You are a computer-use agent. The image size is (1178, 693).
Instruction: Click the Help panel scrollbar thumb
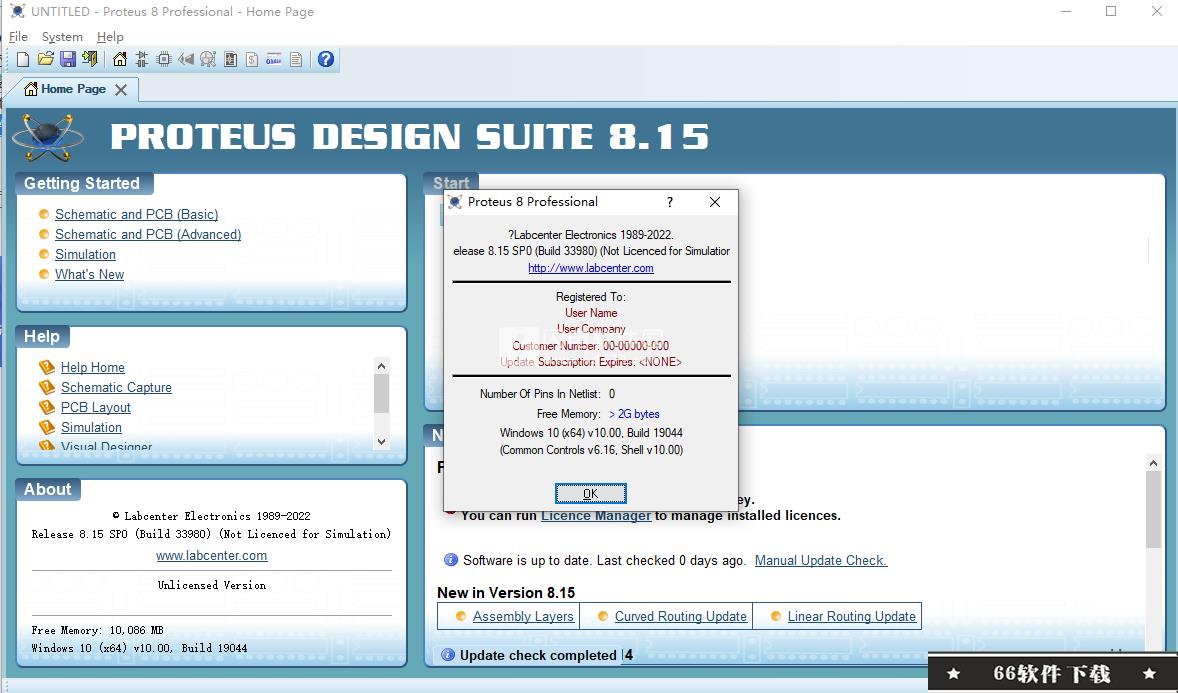382,393
